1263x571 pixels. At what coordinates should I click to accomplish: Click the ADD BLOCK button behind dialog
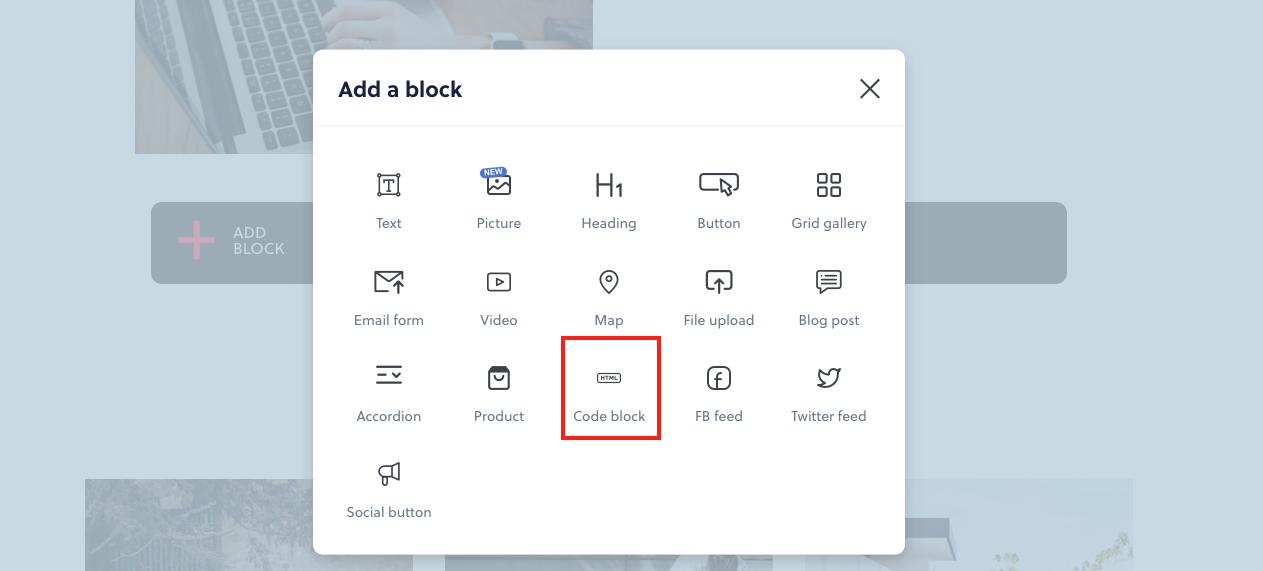pos(232,242)
